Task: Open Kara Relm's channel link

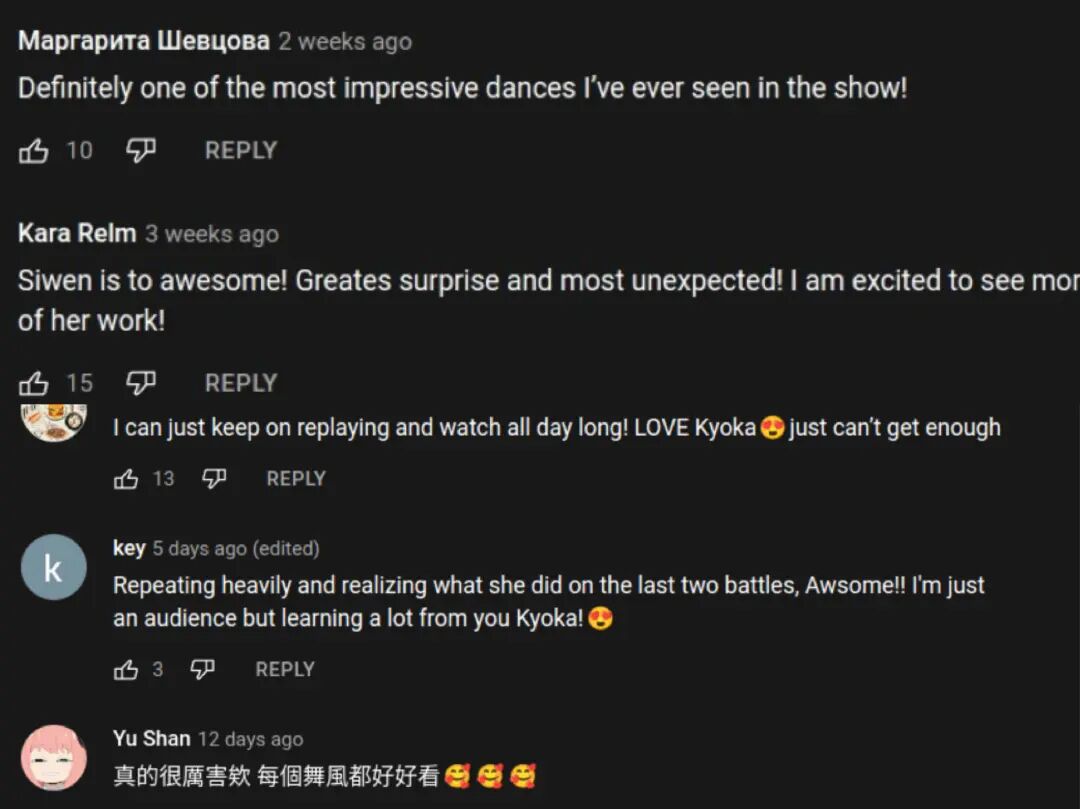Action: pyautogui.click(x=77, y=233)
